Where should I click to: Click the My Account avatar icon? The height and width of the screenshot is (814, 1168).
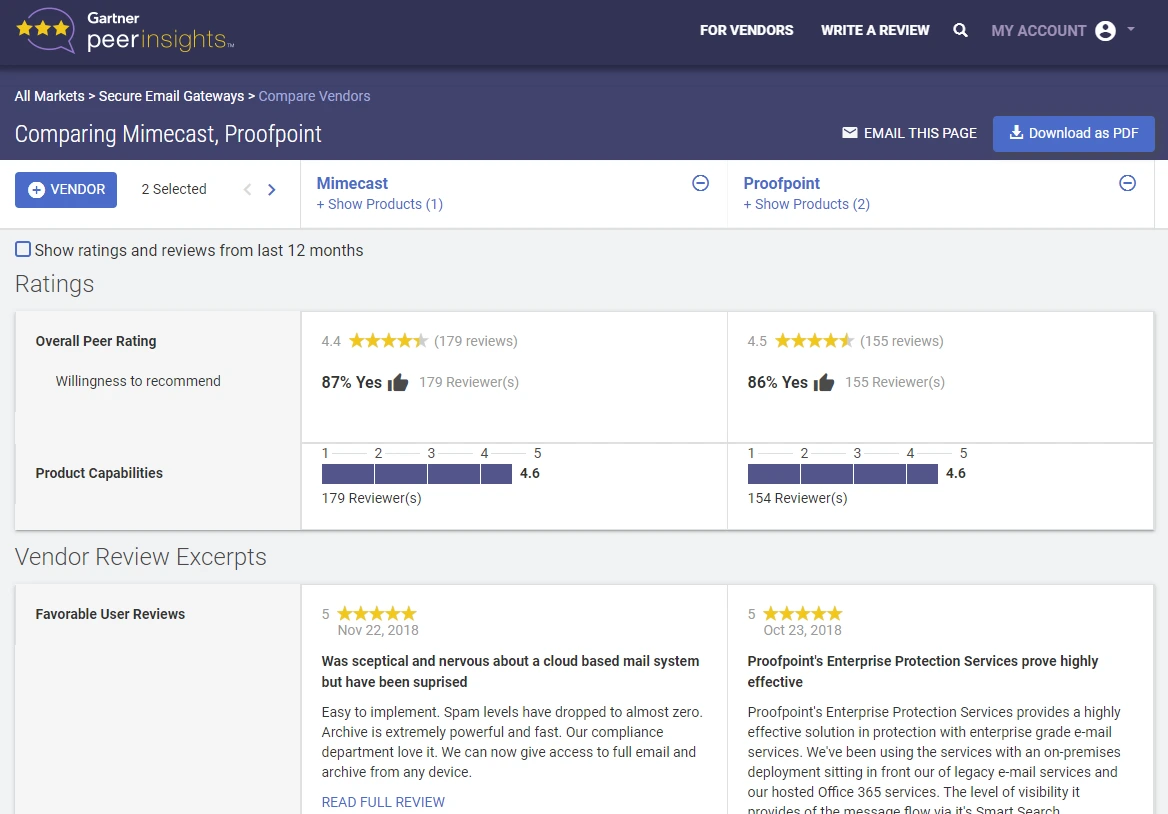tap(1105, 31)
